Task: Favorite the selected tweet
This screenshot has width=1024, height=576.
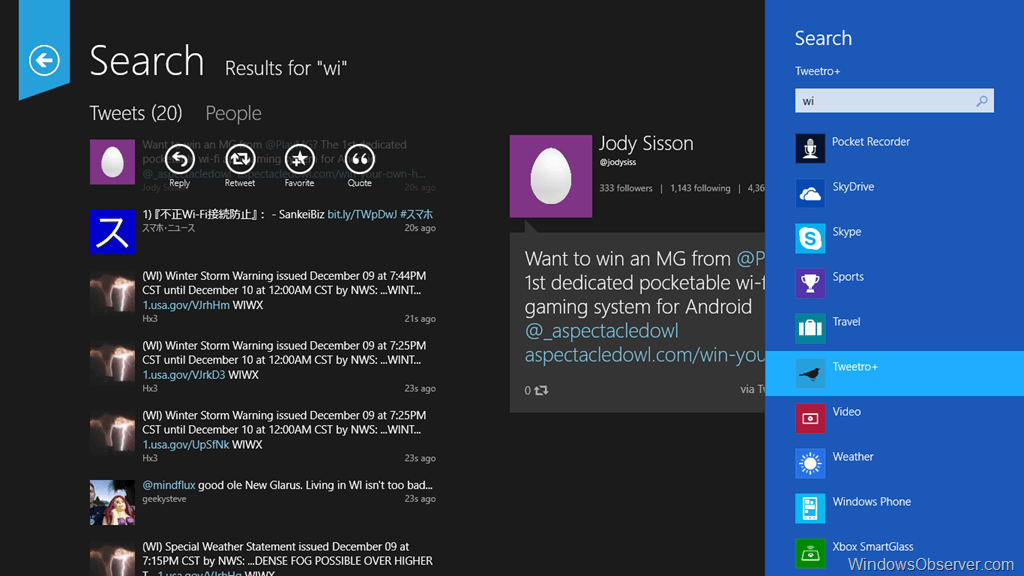Action: pyautogui.click(x=299, y=159)
